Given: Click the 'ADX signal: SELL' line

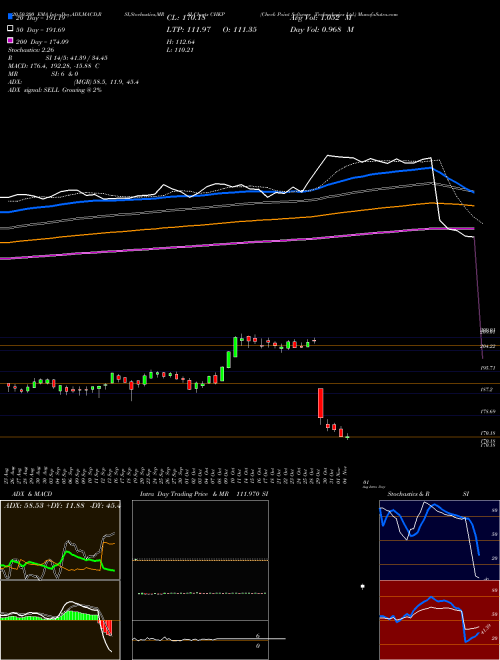Looking at the screenshot, I should (55, 90).
